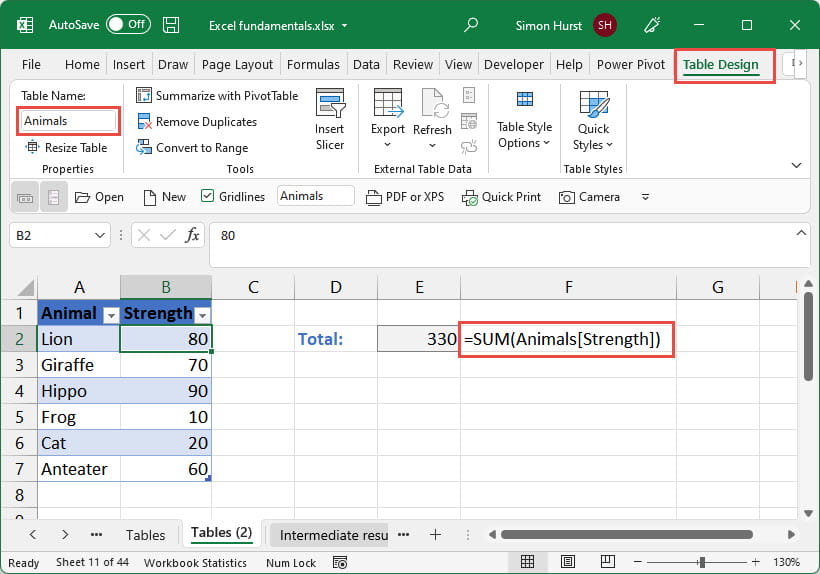Screen dimensions: 820x574
Task: Click the Table Name input field
Action: (x=69, y=121)
